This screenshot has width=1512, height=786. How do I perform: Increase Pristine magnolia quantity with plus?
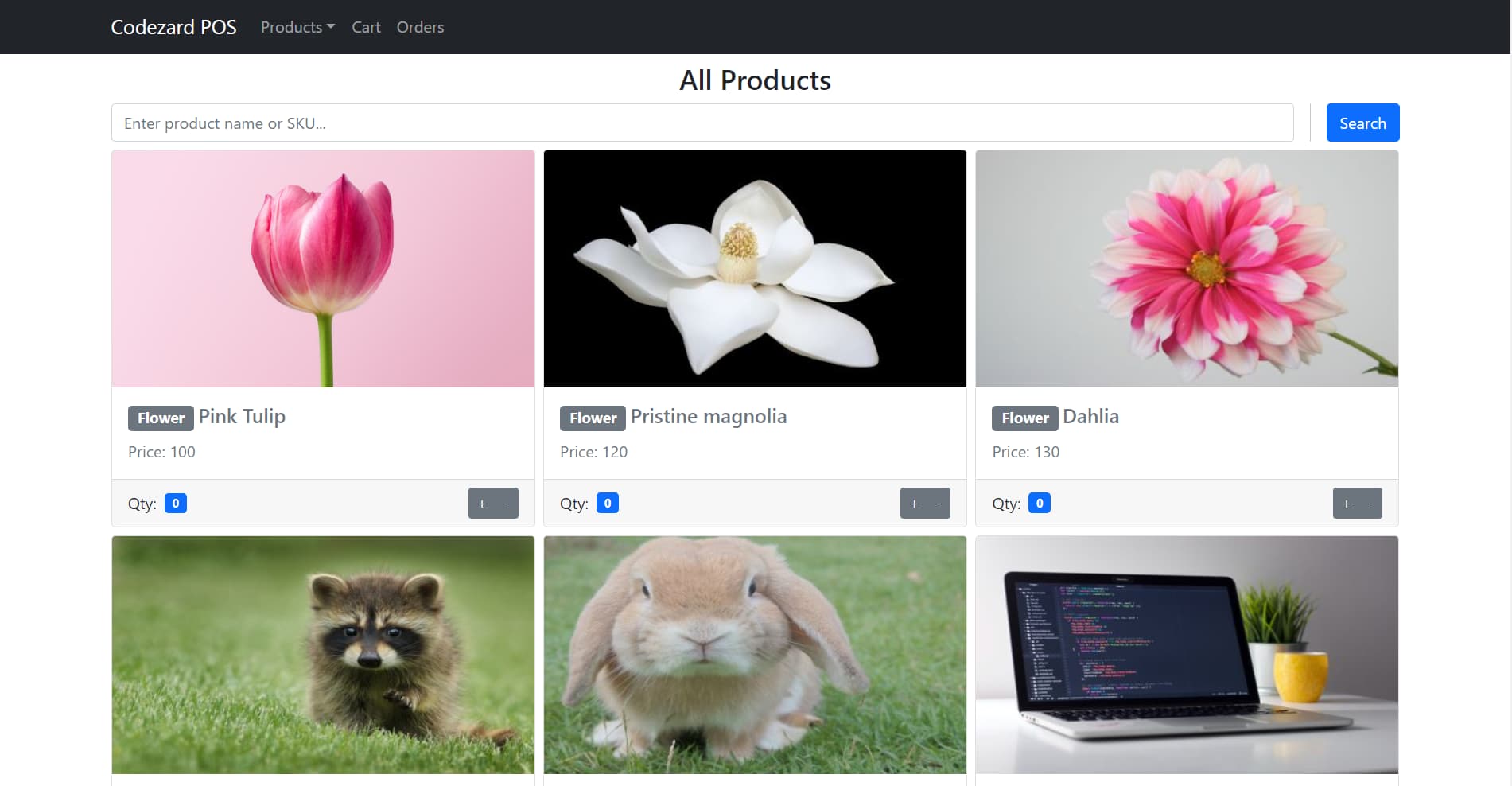914,503
